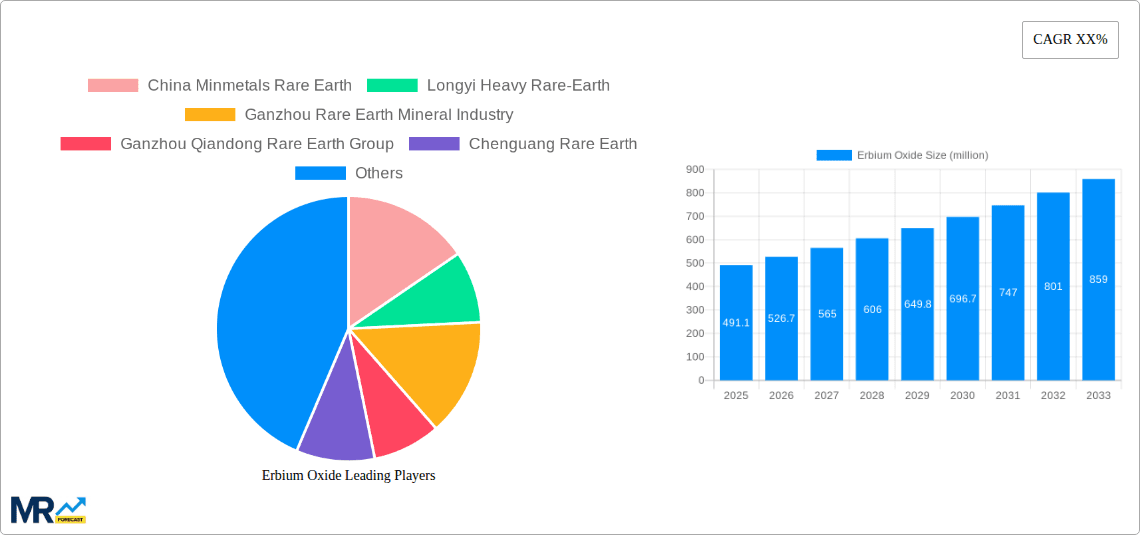The height and width of the screenshot is (535, 1140).
Task: Click the 900 y-axis label
Action: click(x=696, y=169)
